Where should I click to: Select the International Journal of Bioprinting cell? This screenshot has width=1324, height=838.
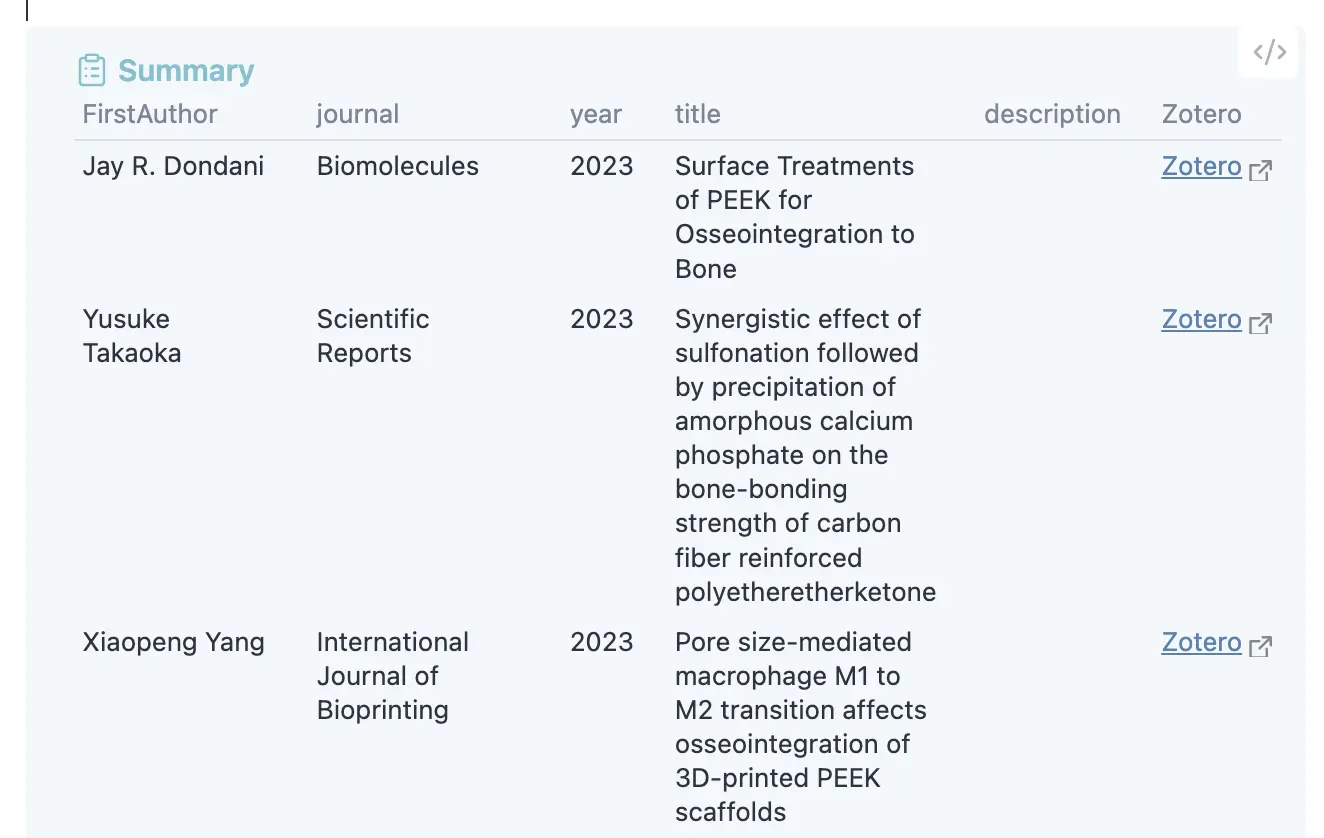(x=392, y=676)
